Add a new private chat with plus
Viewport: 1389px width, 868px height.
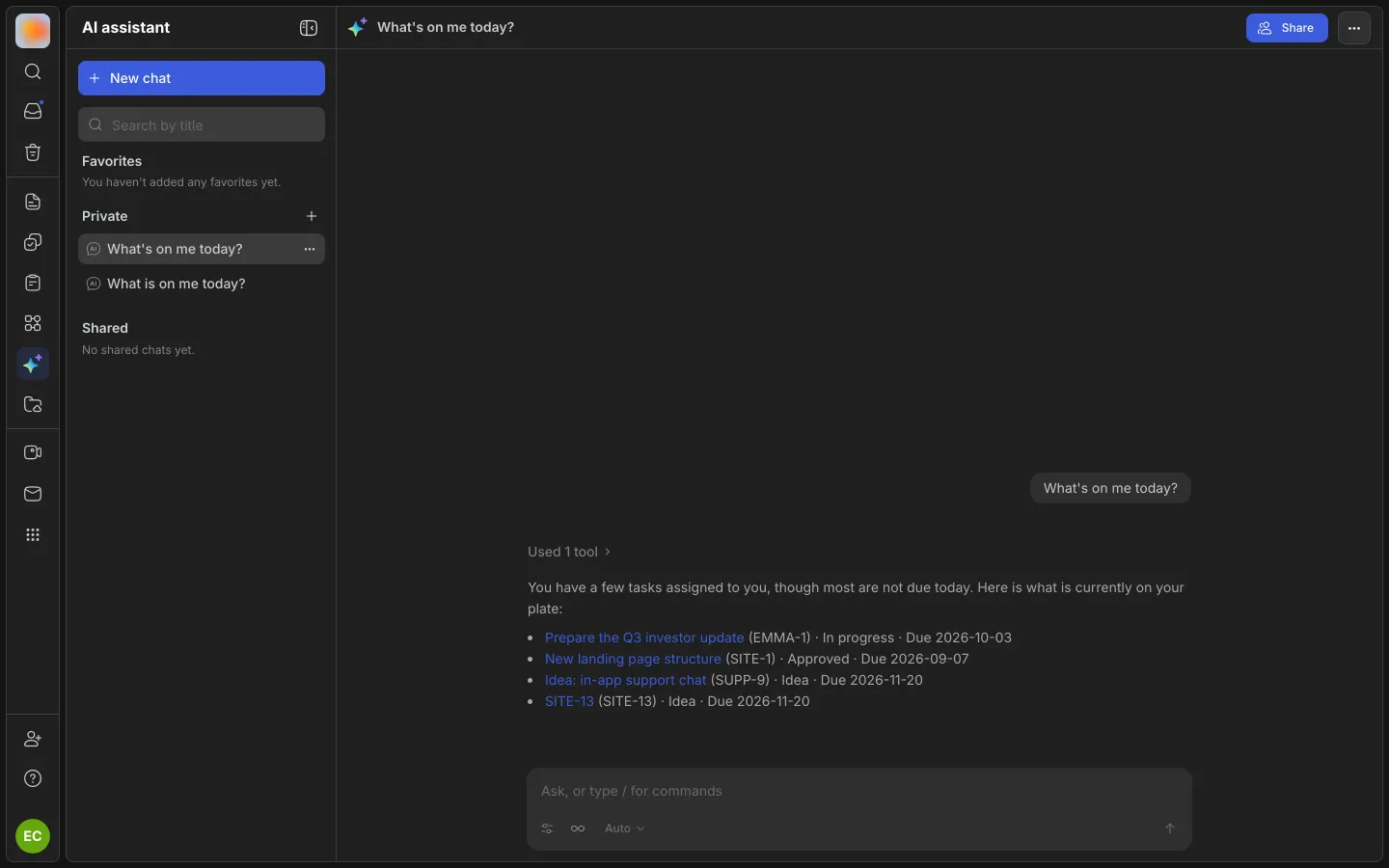[312, 216]
